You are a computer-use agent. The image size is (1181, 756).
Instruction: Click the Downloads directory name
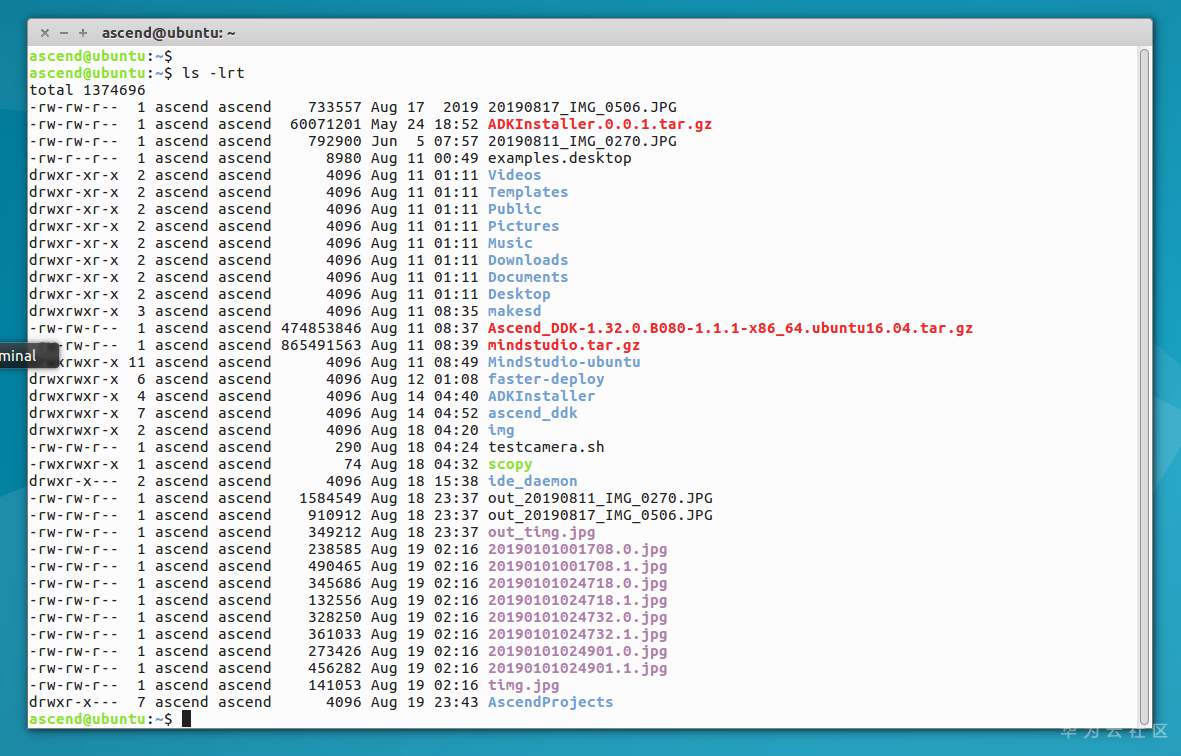coord(528,261)
